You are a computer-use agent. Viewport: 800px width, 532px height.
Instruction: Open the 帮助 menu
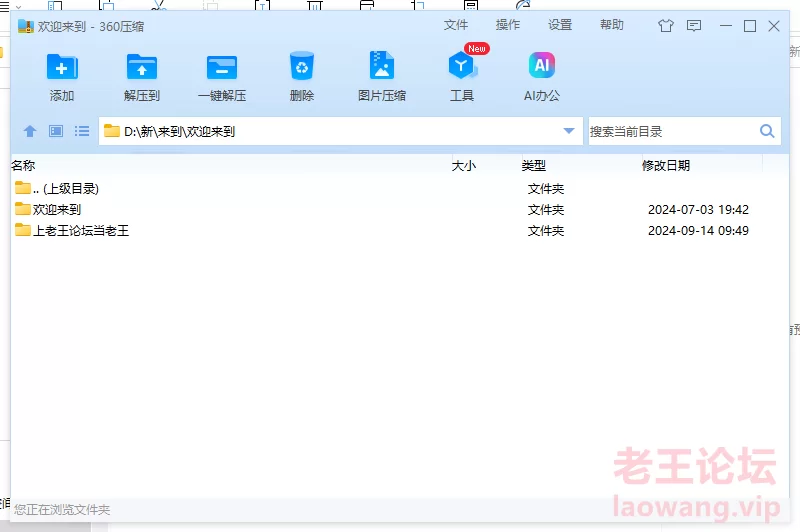tap(612, 25)
